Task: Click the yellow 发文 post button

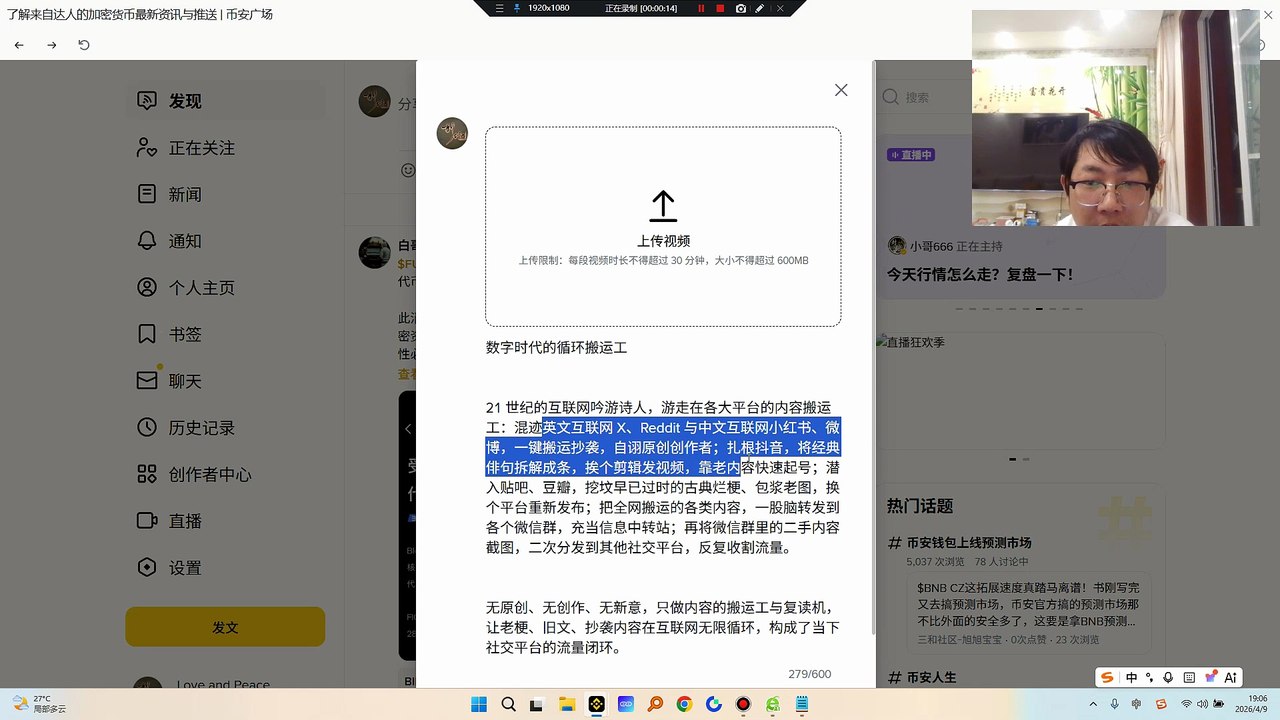Action: coord(225,627)
